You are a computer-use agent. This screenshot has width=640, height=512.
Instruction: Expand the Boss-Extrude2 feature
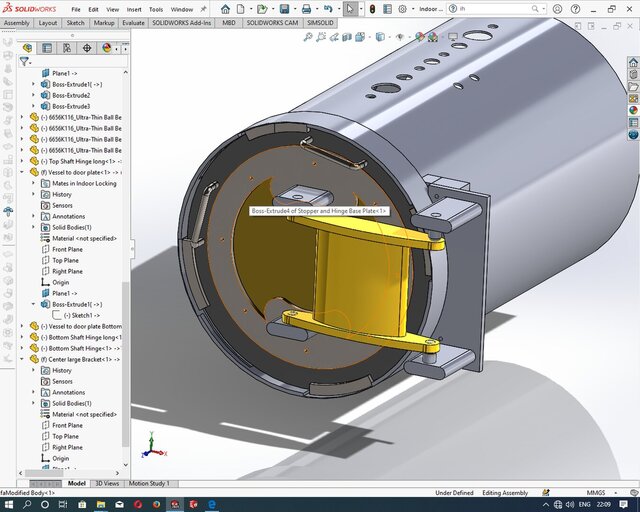pyautogui.click(x=33, y=95)
